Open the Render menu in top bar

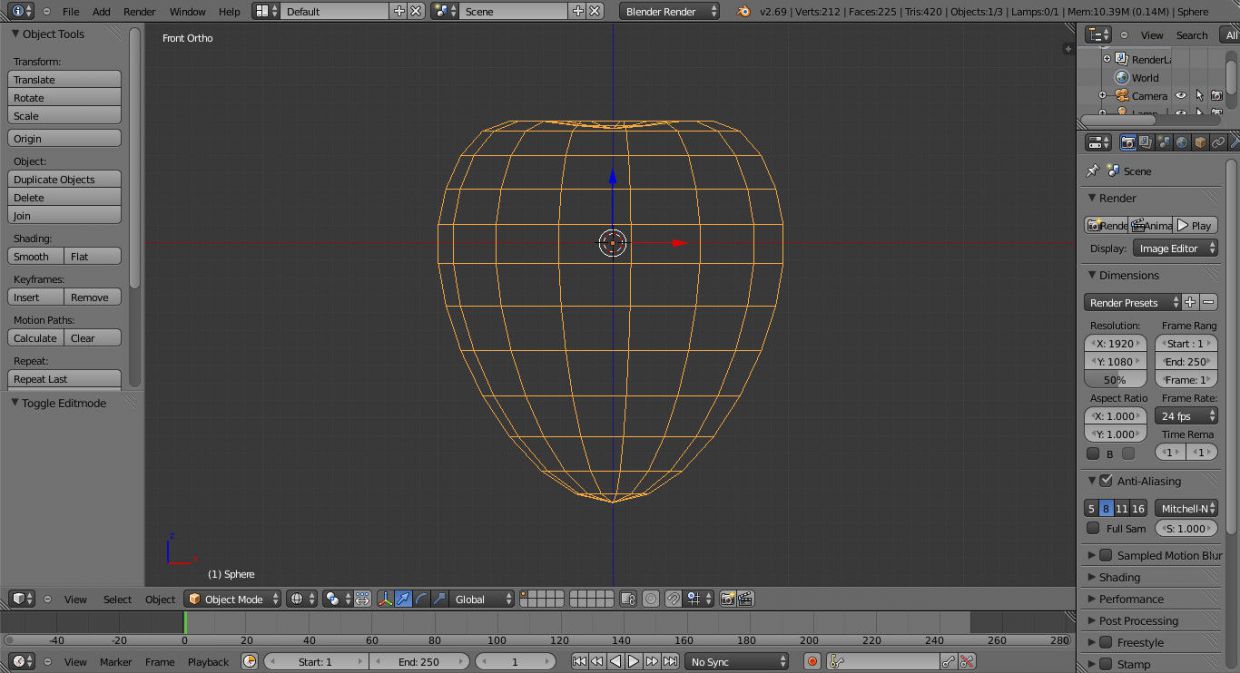tap(140, 11)
